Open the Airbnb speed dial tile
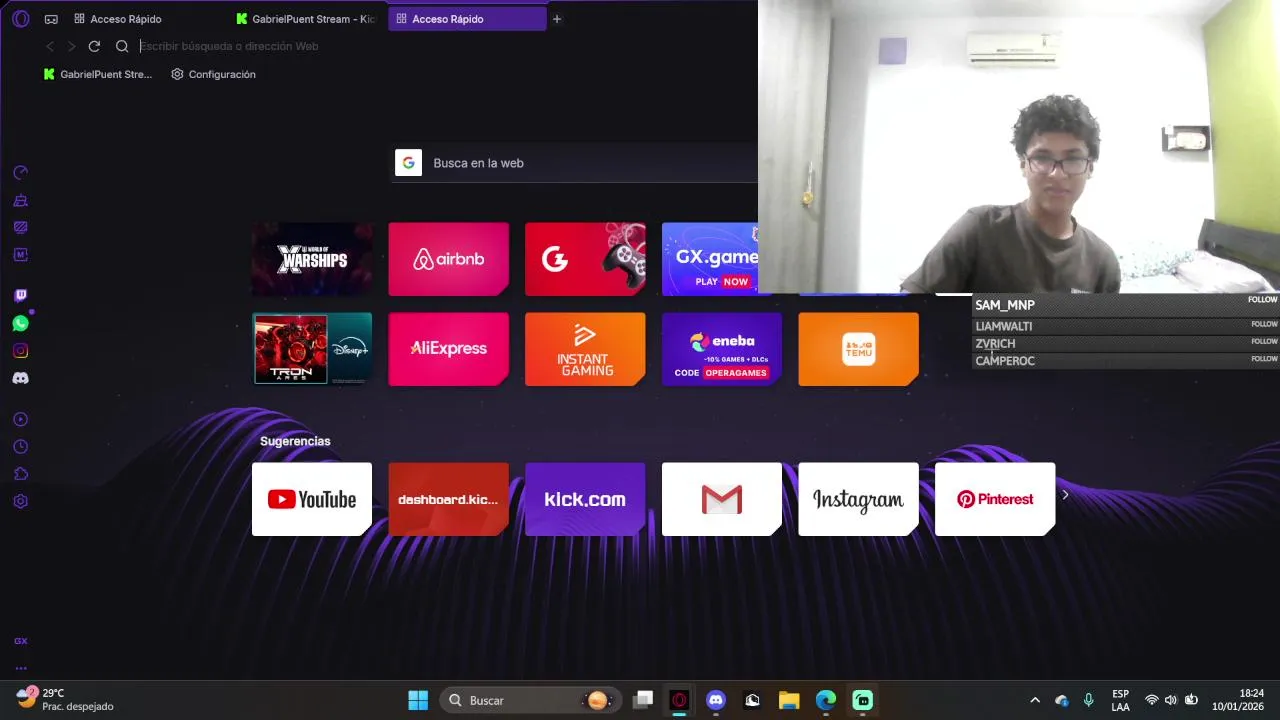 [x=448, y=259]
